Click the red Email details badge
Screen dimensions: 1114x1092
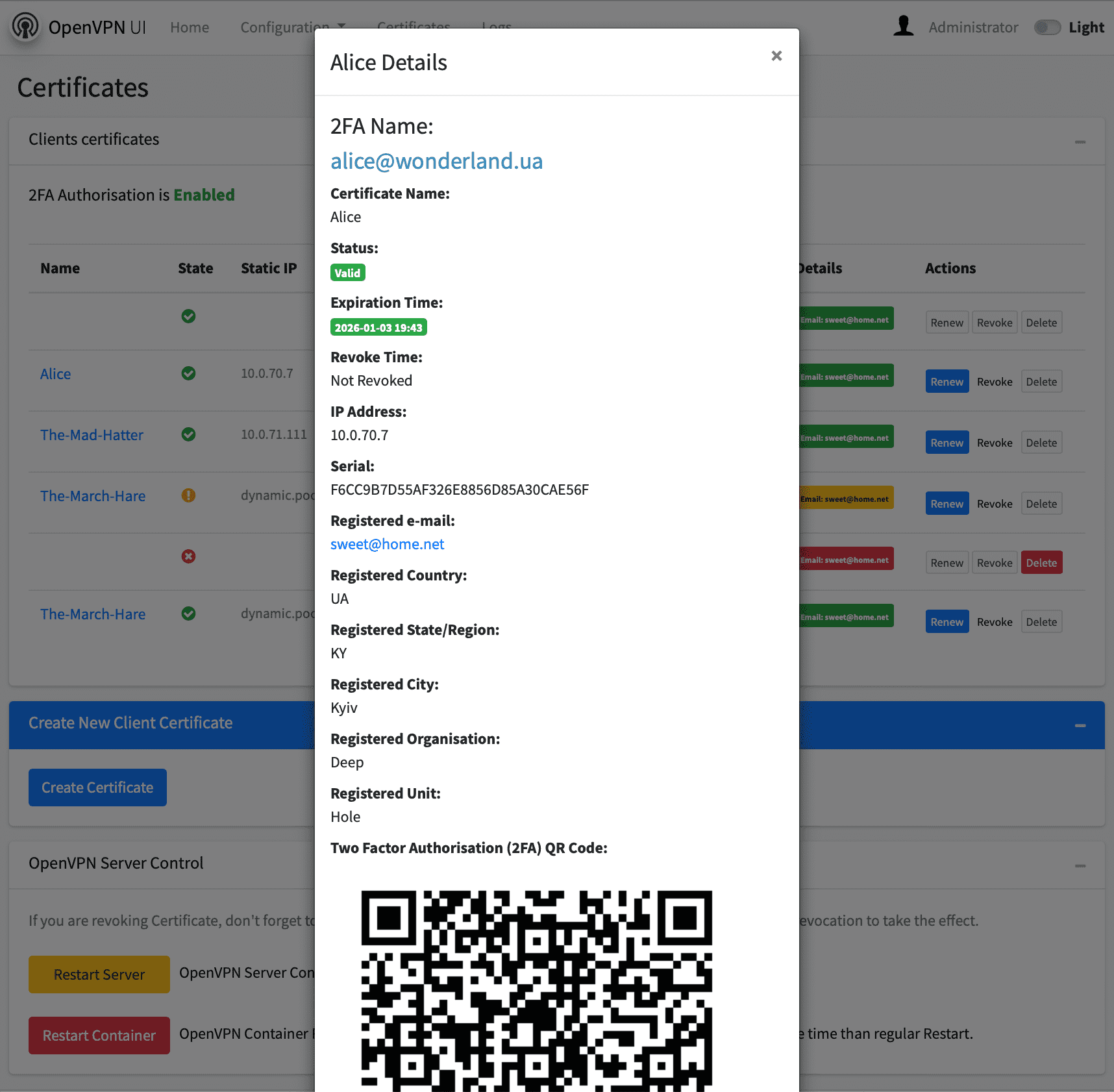tap(847, 559)
